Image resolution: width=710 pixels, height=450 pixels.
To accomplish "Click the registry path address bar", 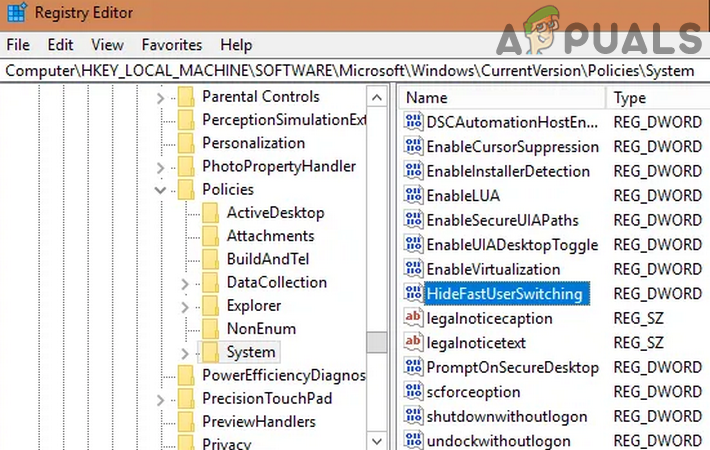I will (x=355, y=71).
